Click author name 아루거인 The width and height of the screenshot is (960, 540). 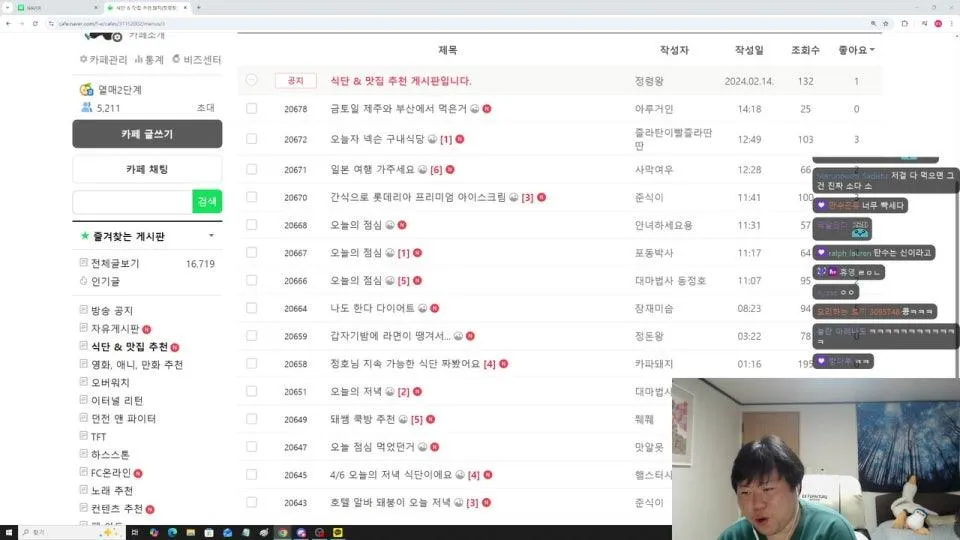654,108
